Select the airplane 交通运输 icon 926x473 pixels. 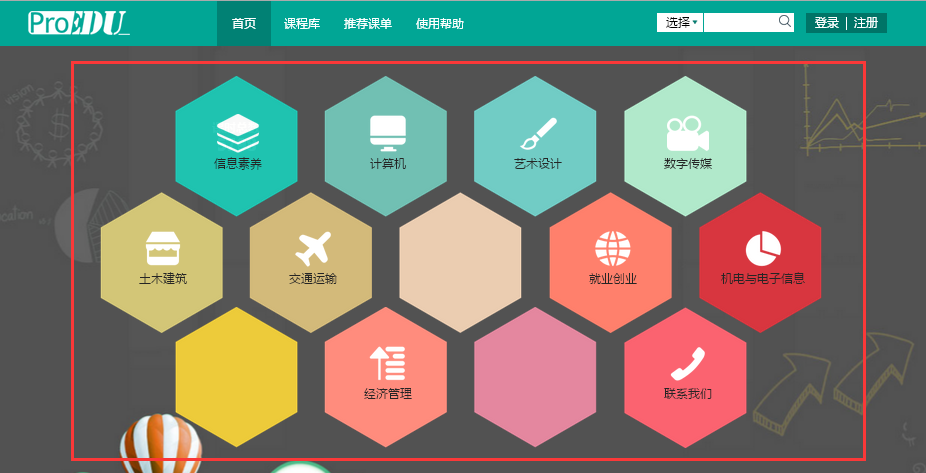[x=313, y=249]
